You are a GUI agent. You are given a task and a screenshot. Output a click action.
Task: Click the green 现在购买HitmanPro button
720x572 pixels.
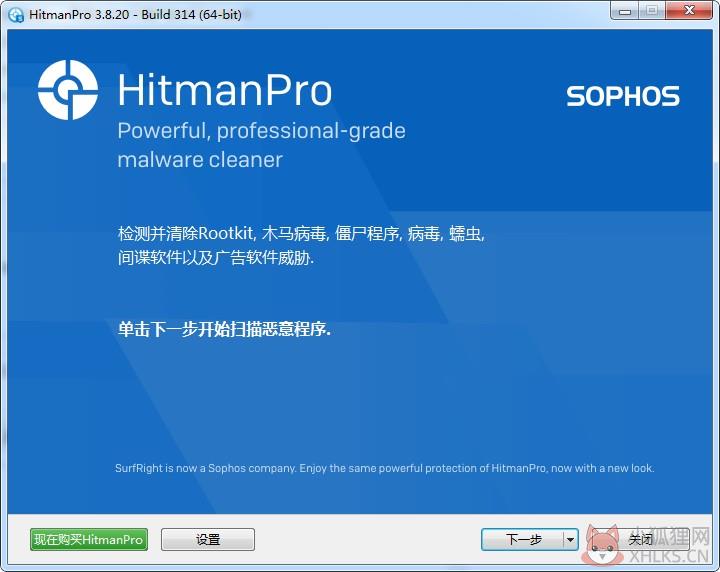(x=89, y=539)
